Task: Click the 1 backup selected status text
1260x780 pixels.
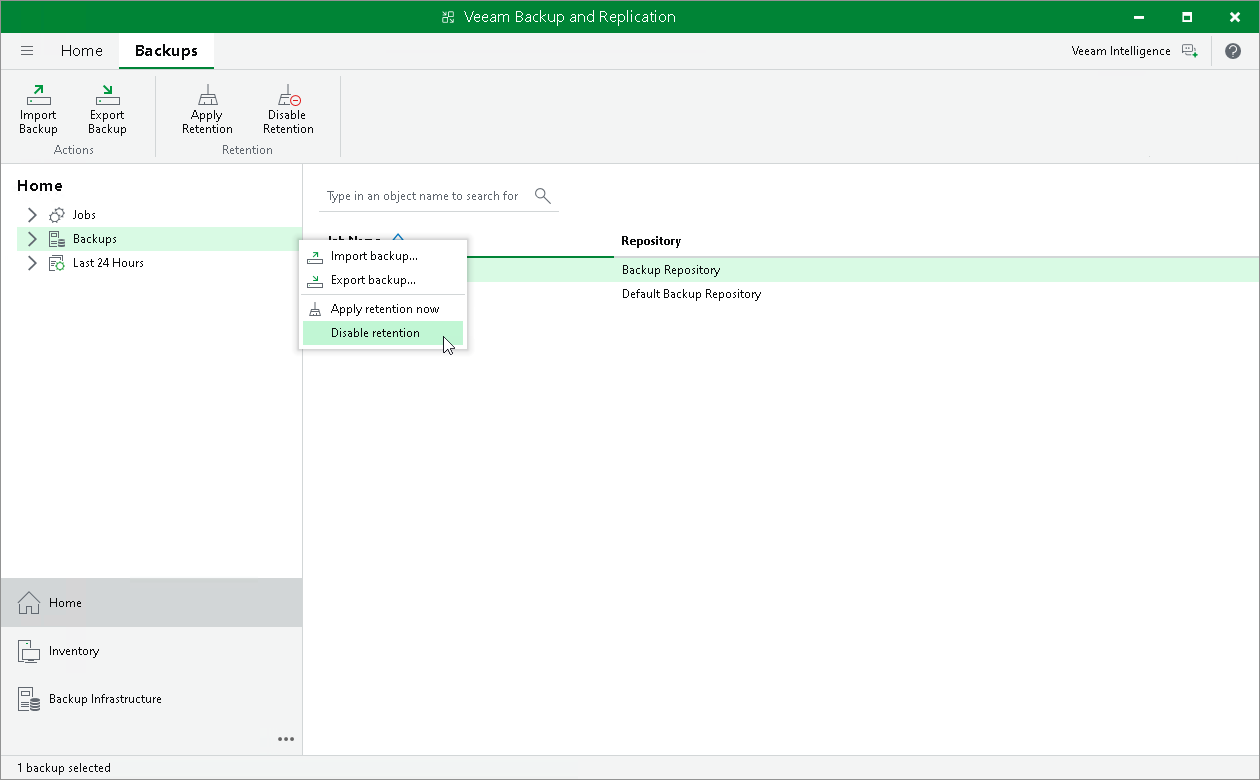Action: (x=64, y=768)
